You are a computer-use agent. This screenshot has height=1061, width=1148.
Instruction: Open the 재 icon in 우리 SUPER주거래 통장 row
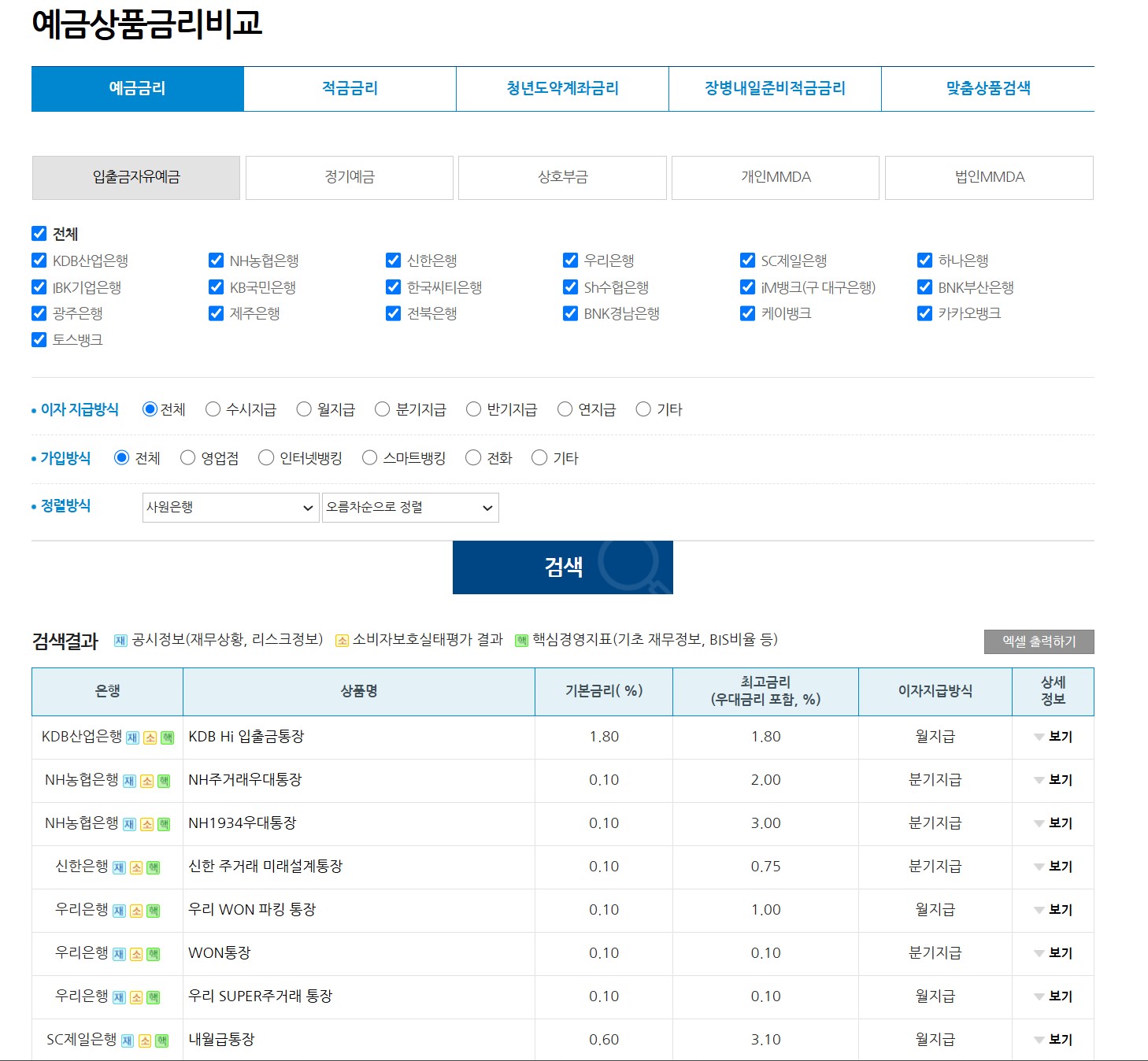click(119, 998)
